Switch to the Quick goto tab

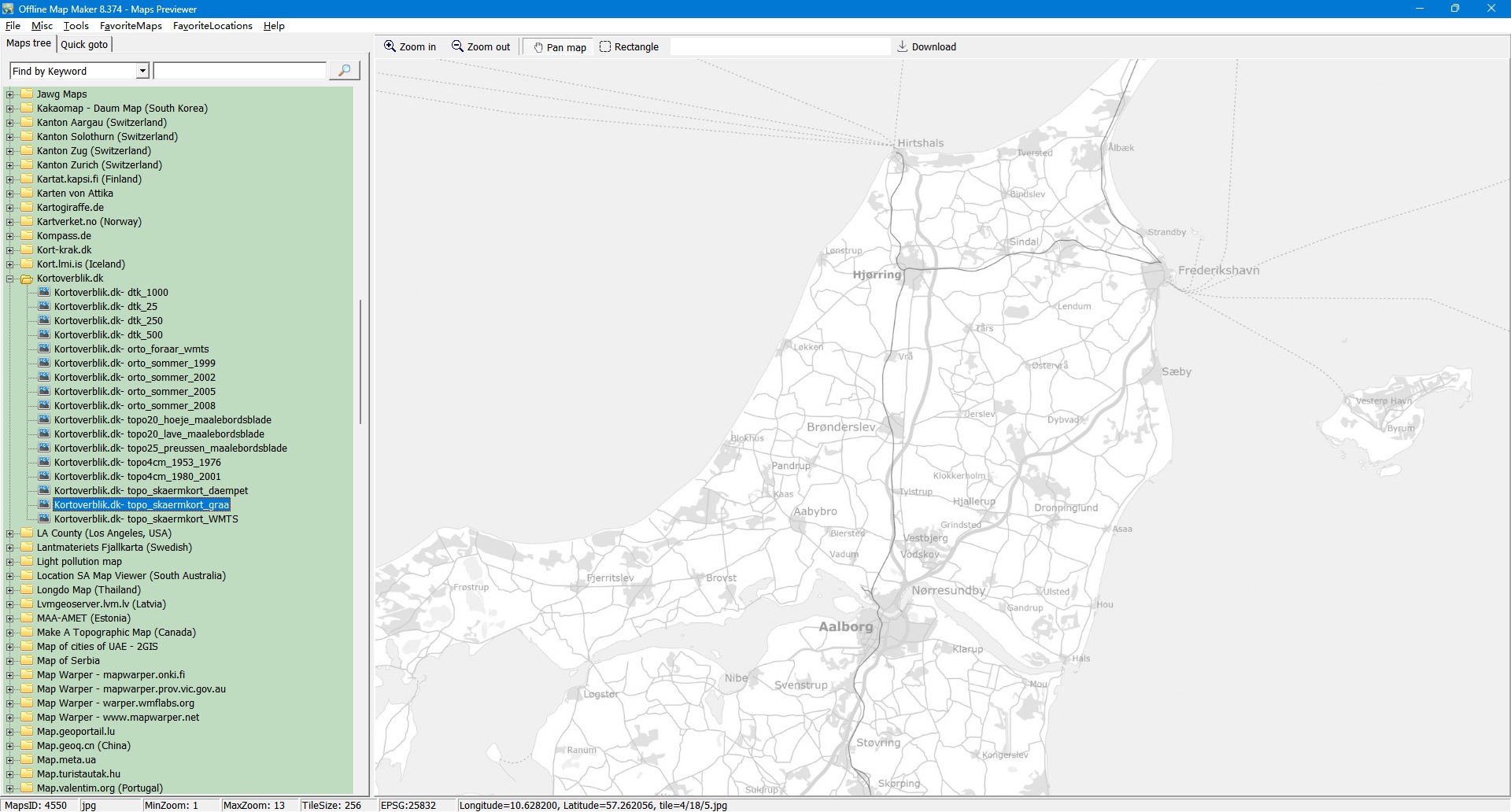tap(84, 44)
